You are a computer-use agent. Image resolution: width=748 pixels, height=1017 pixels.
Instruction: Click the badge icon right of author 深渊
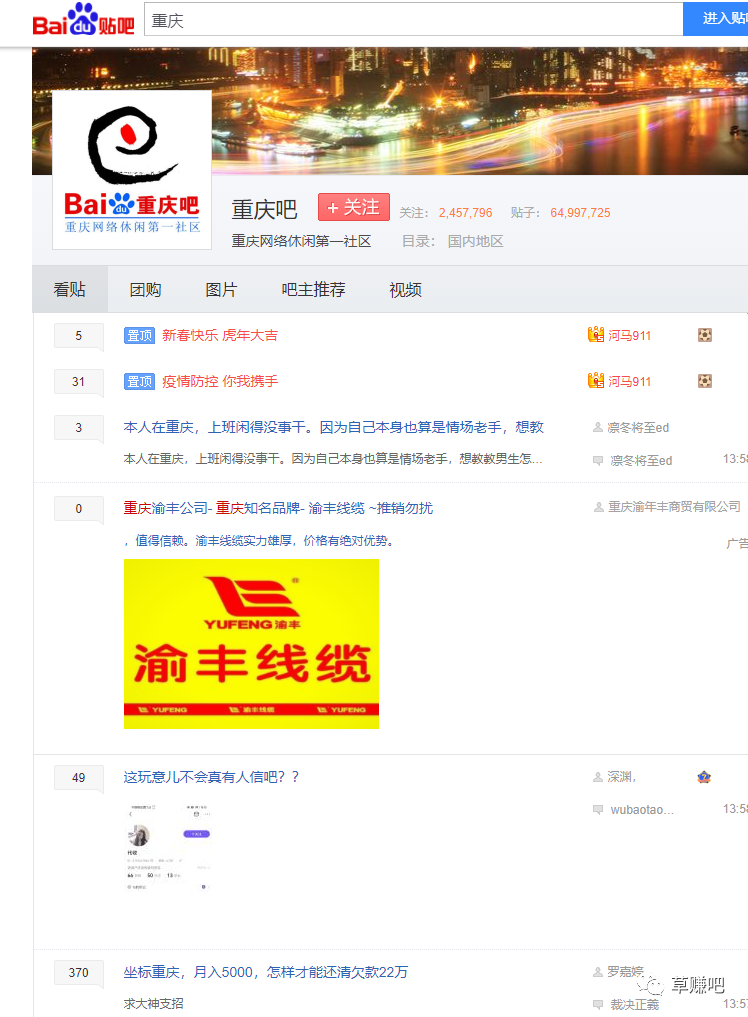click(x=704, y=777)
